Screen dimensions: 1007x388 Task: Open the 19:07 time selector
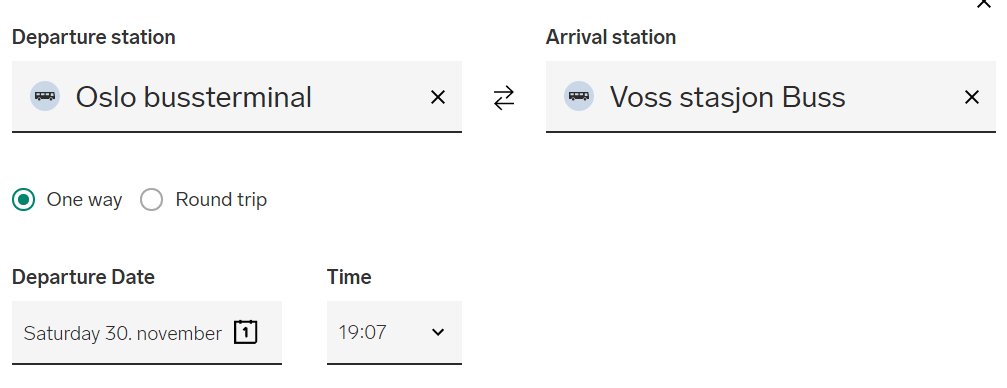[x=394, y=333]
